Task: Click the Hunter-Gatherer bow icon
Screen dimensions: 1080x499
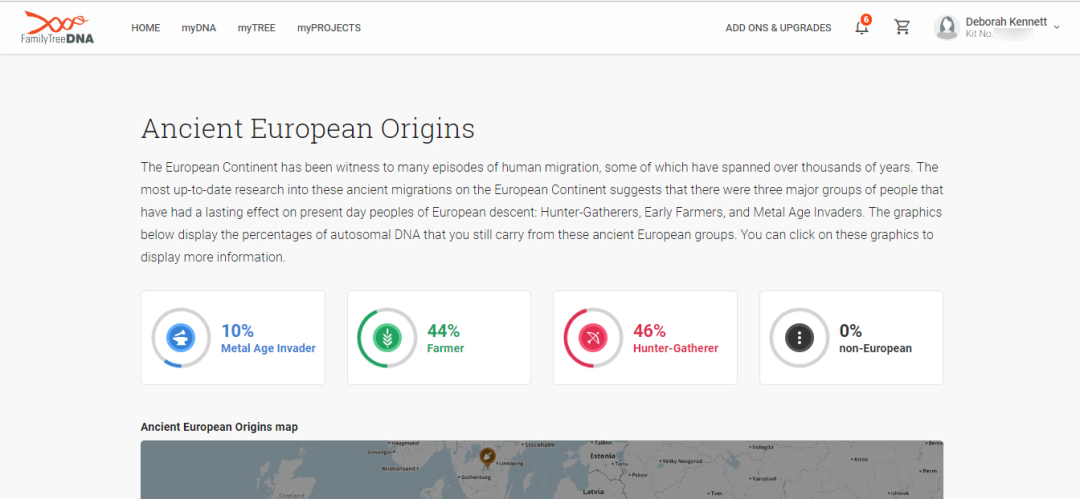Action: (x=593, y=337)
